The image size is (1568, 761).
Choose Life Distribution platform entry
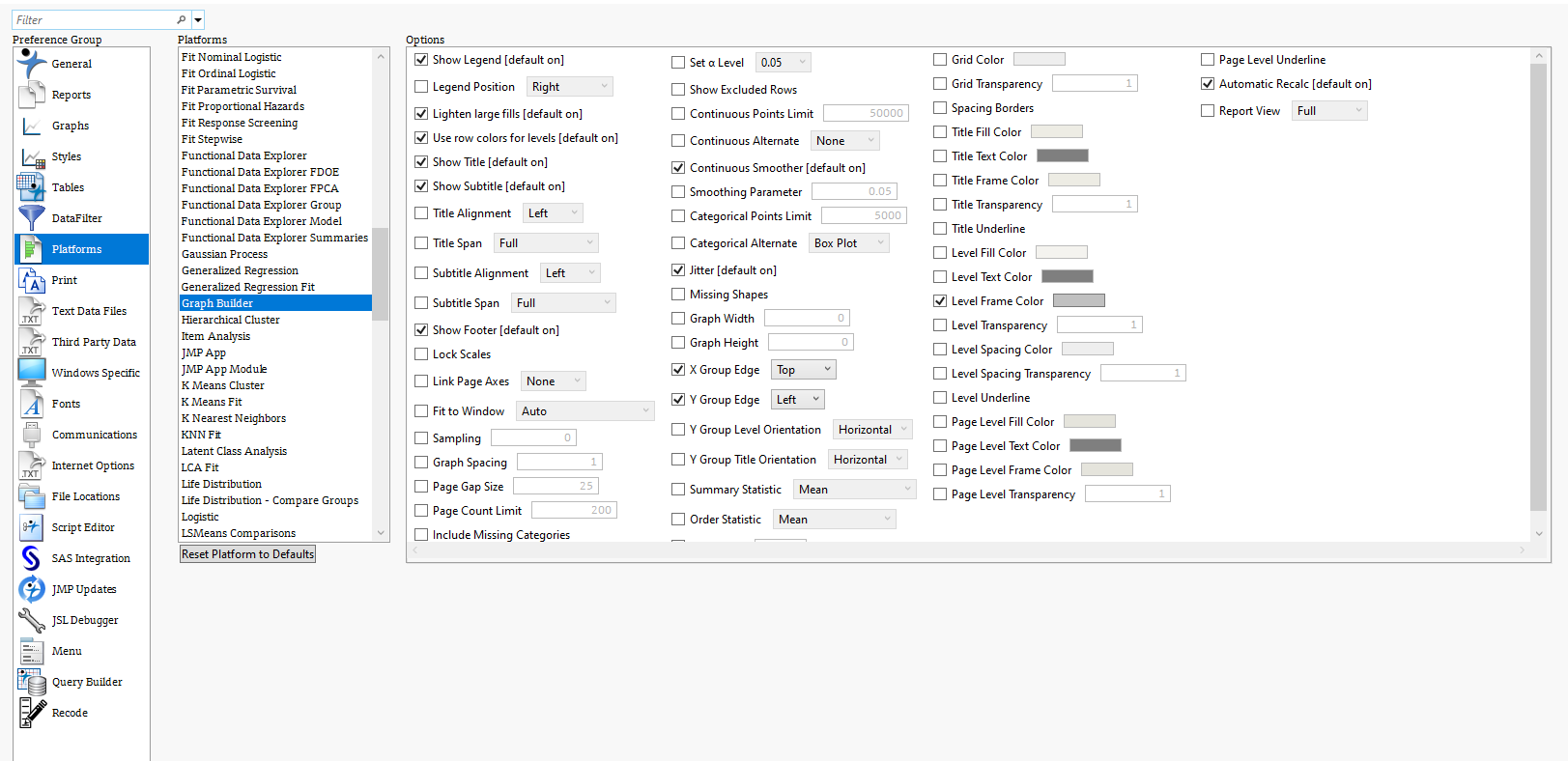pos(221,484)
